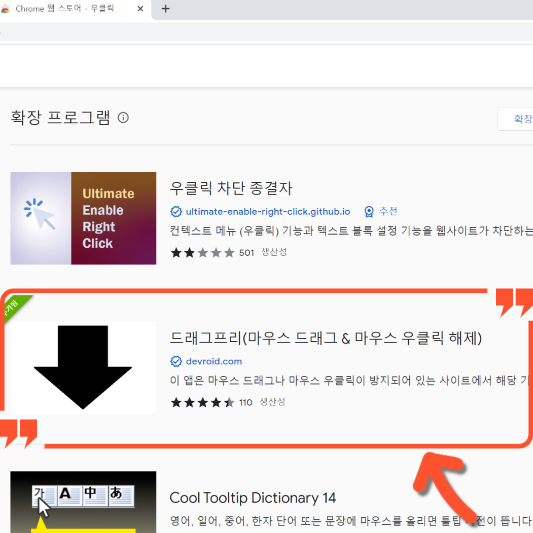Open the 우클릭 차단 종결자 extension title

[x=231, y=188]
